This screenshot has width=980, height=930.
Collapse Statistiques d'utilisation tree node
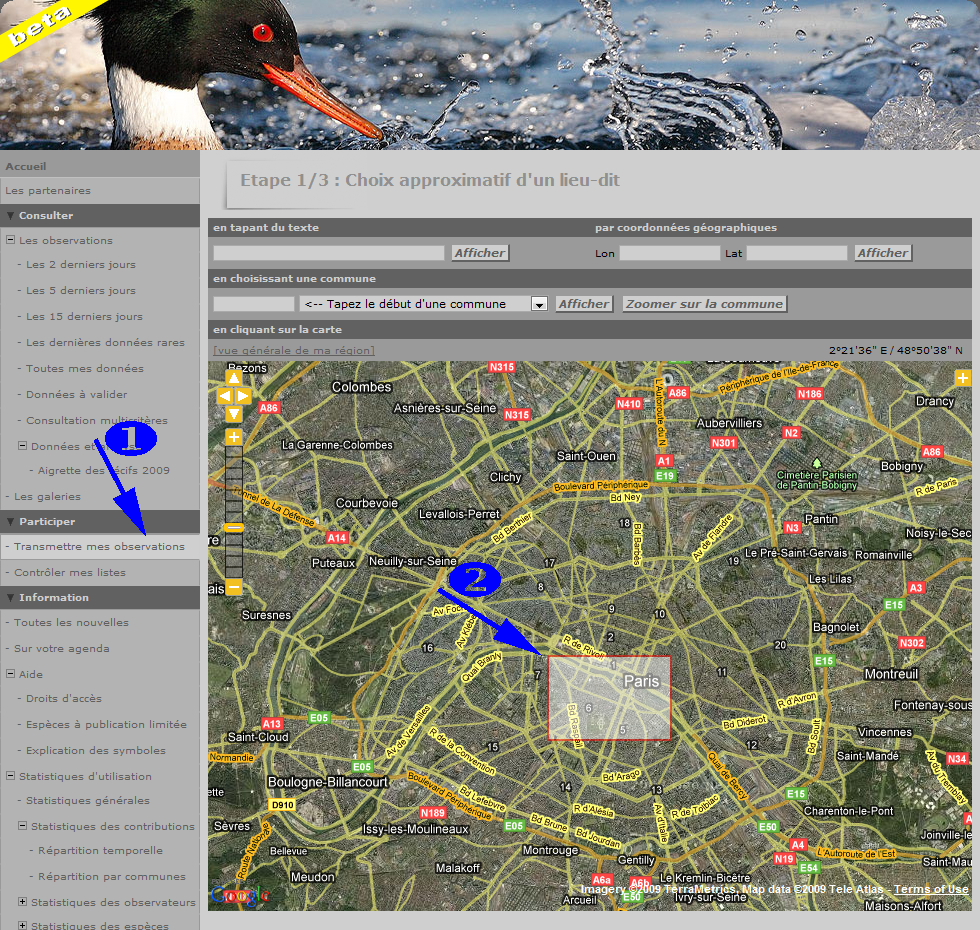coord(10,776)
